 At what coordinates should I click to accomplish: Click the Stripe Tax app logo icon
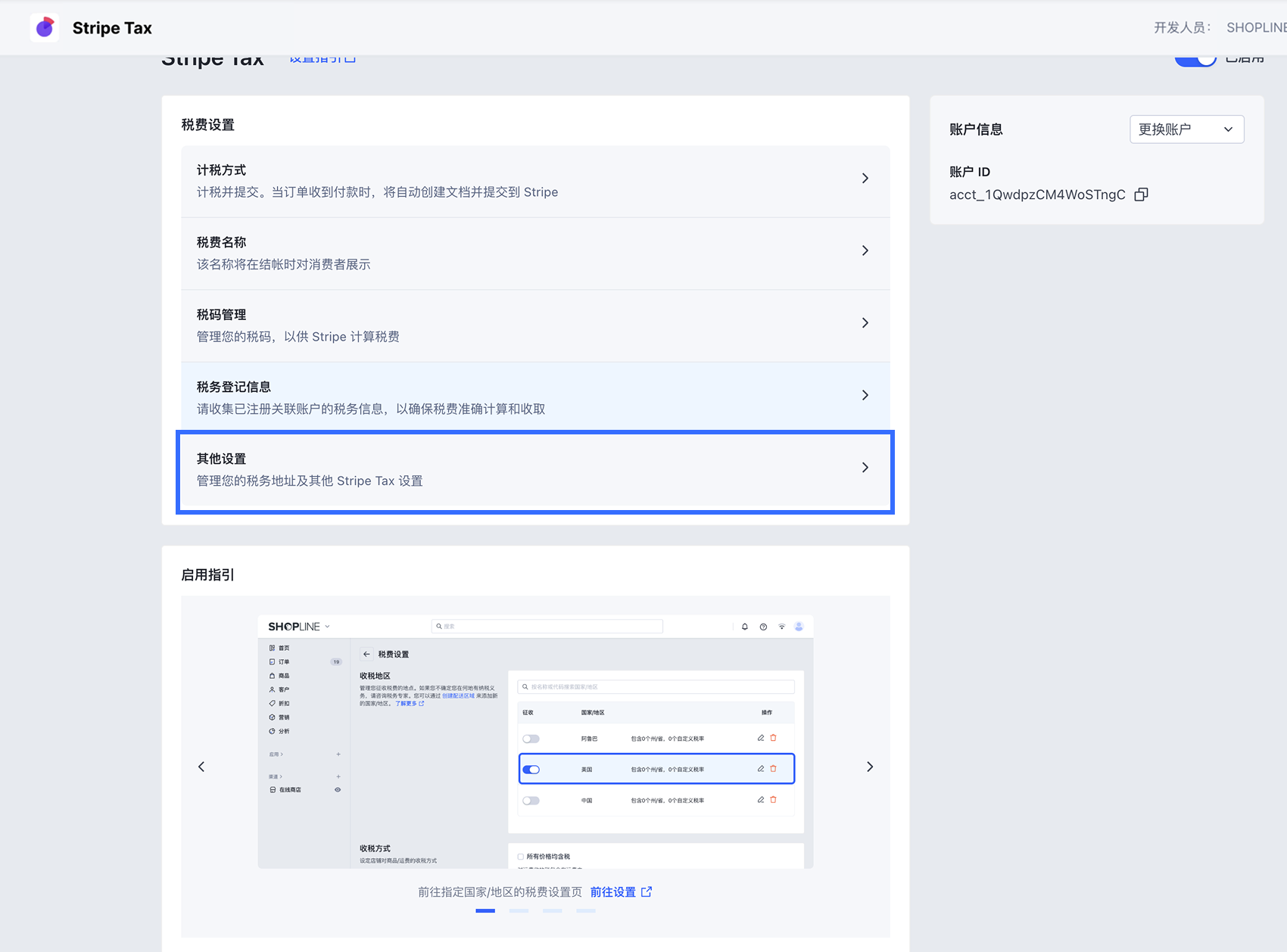(x=45, y=27)
